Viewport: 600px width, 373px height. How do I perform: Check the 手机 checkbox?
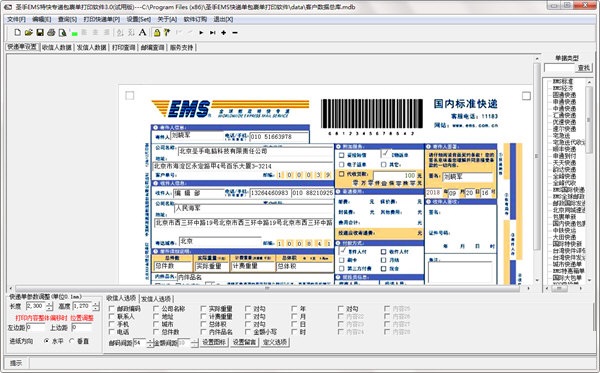(x=112, y=324)
